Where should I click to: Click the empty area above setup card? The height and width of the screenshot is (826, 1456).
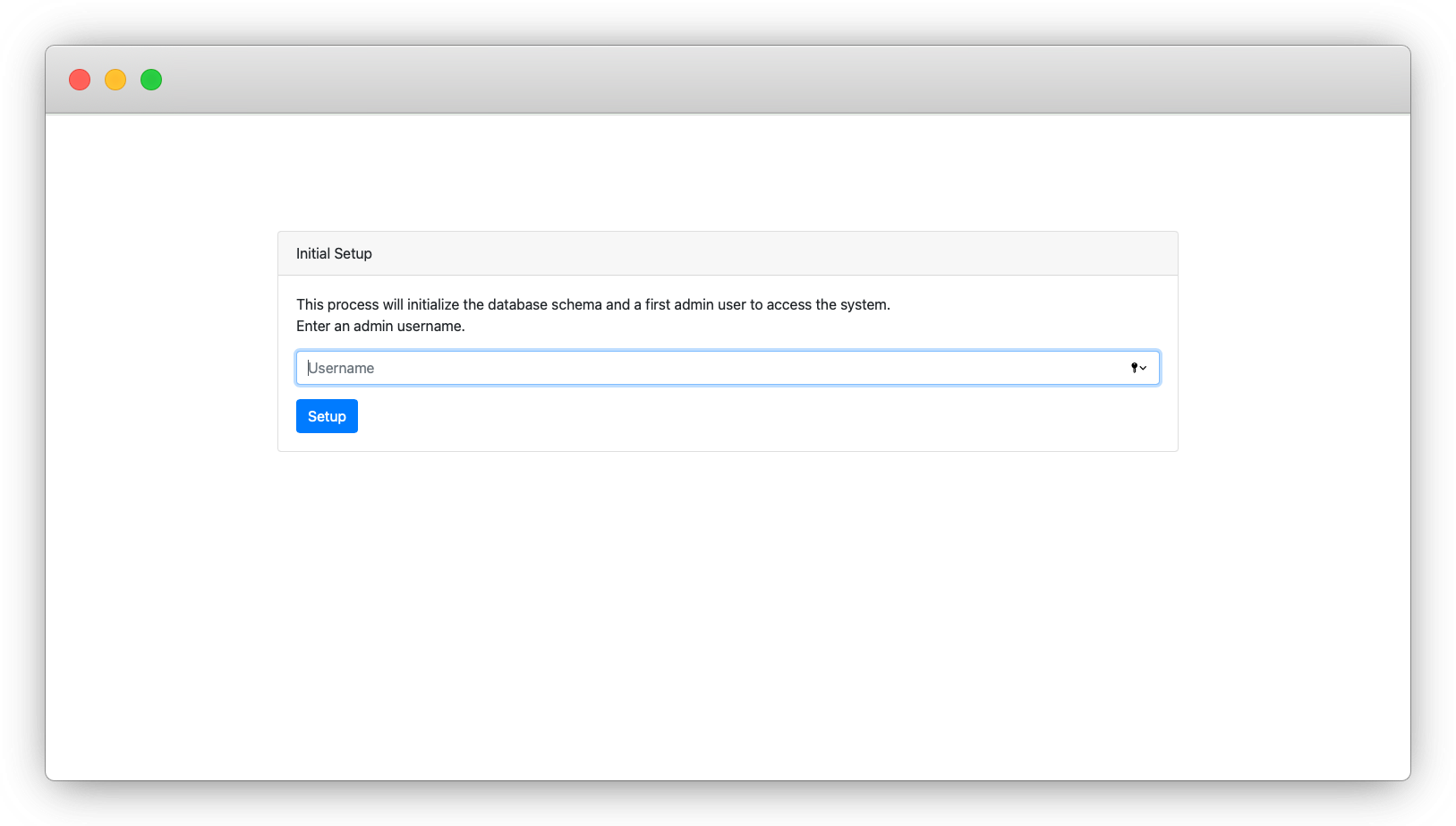point(728,173)
